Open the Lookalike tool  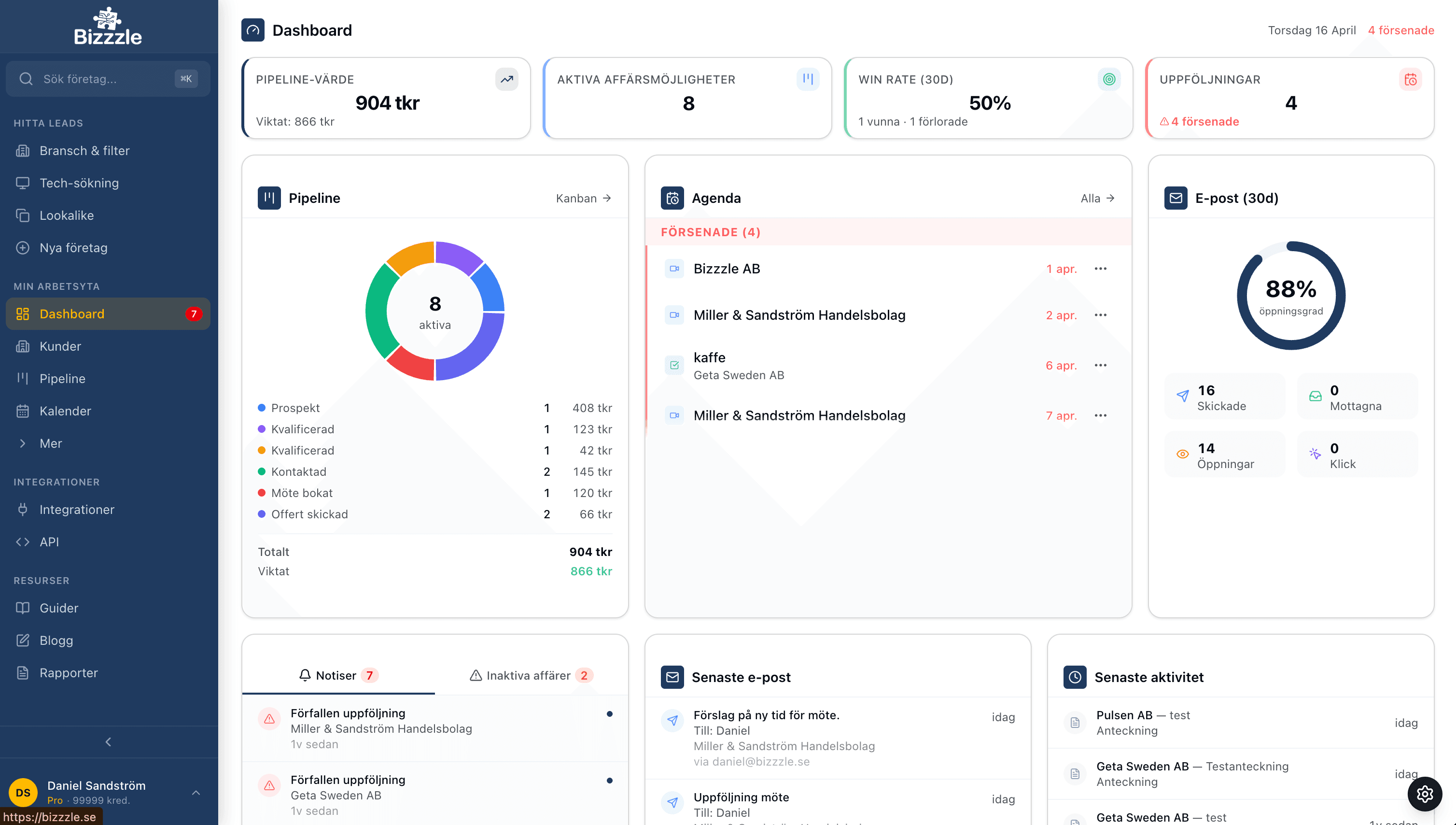(x=67, y=215)
